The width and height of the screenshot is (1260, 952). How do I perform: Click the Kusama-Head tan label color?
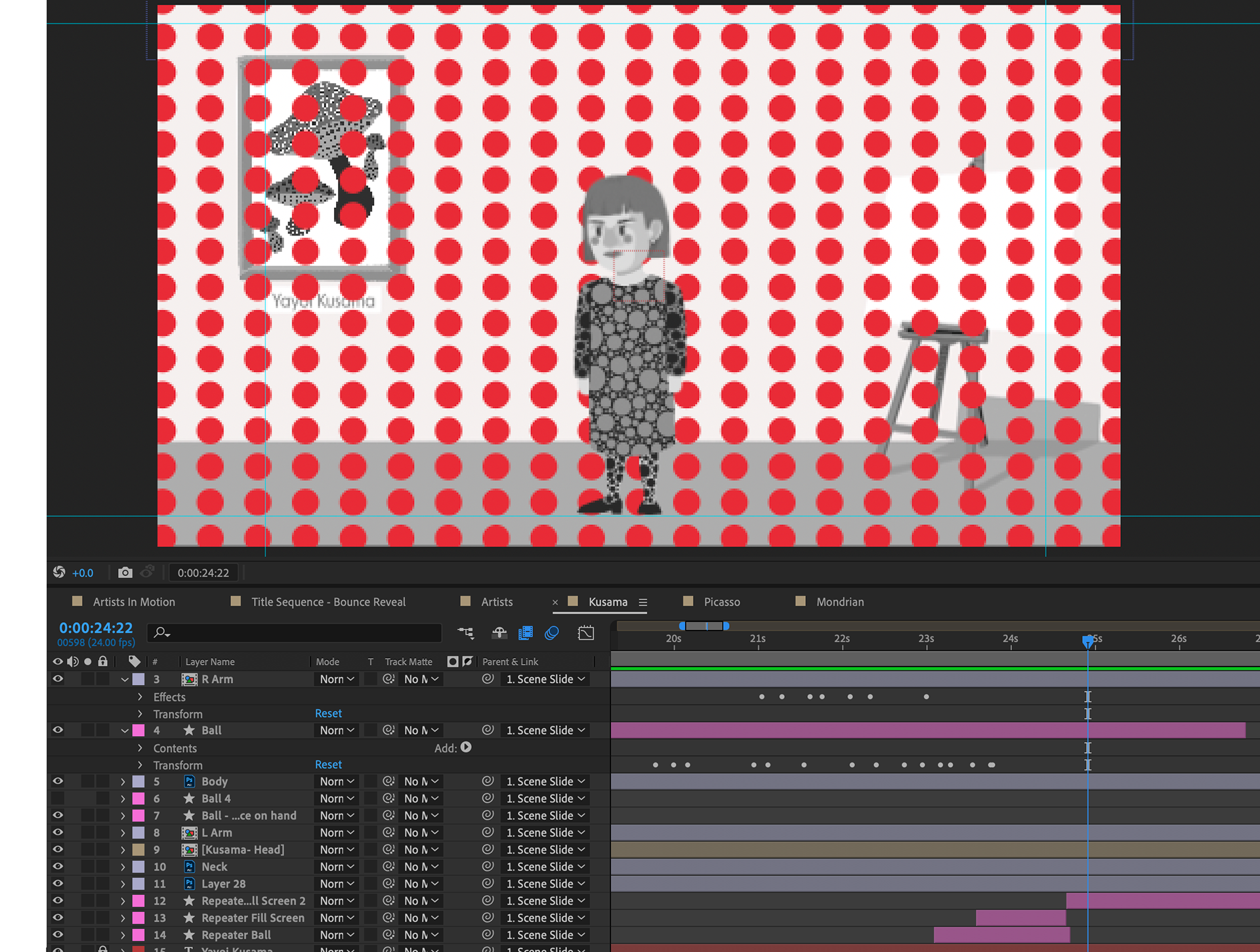[138, 850]
